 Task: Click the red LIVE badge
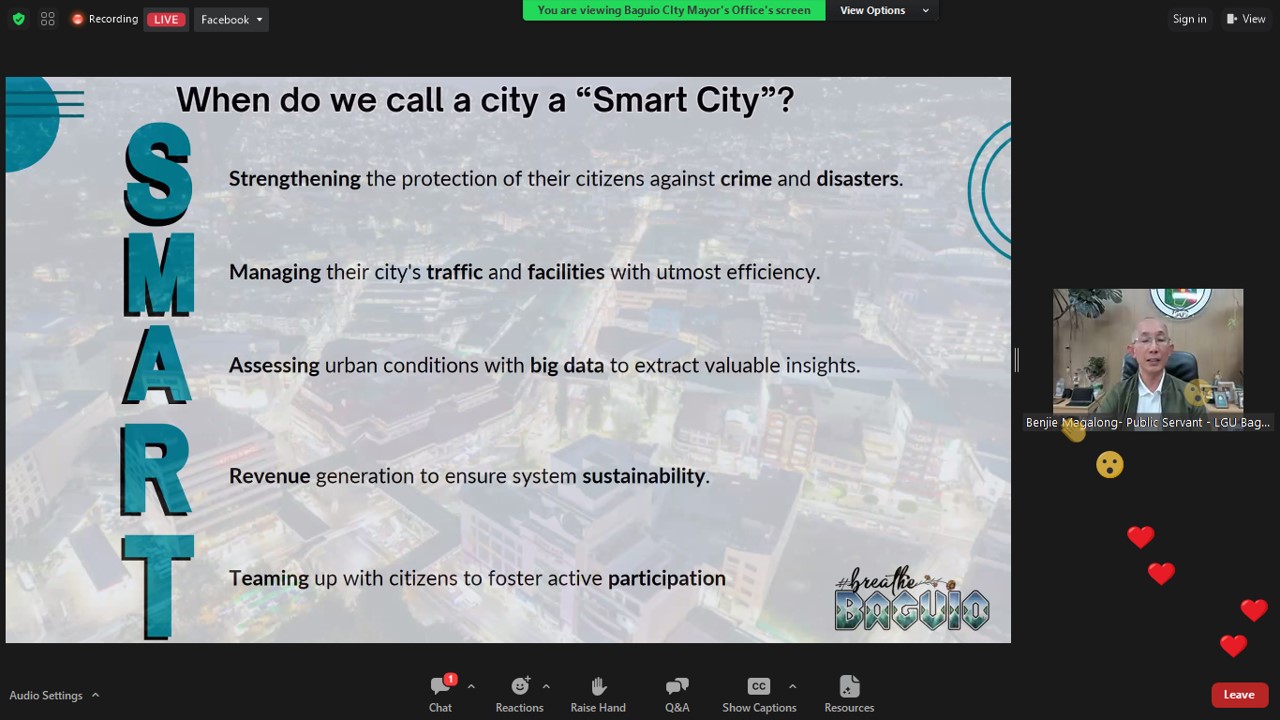pyautogui.click(x=166, y=19)
